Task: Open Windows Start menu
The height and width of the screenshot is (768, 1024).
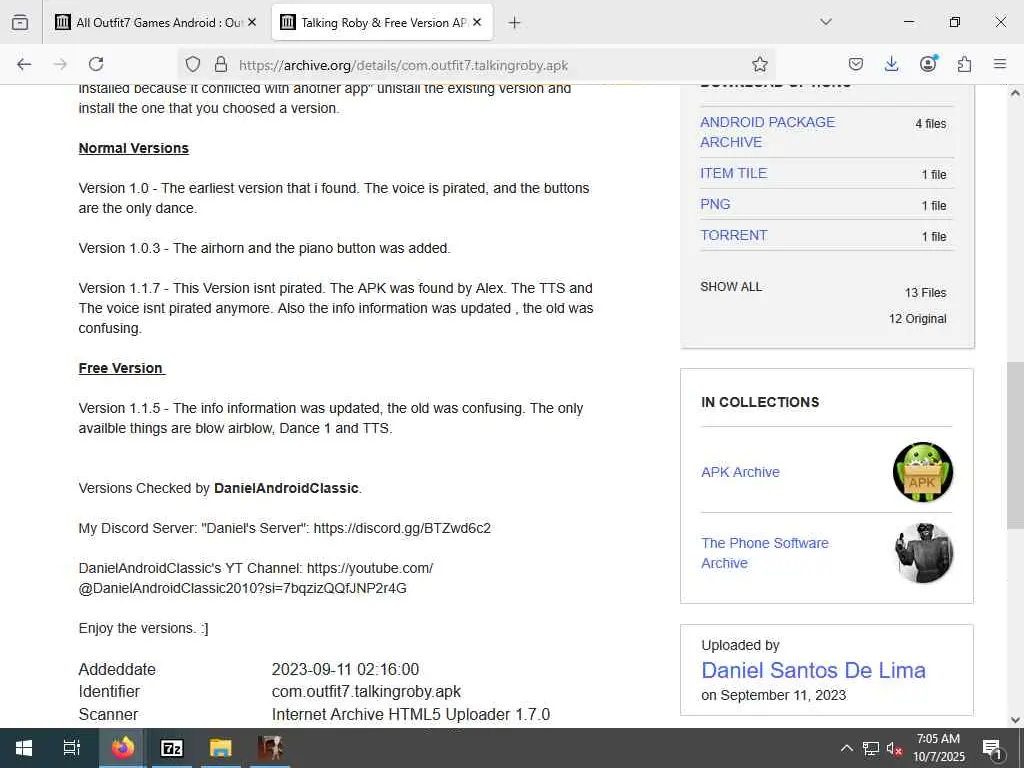Action: tap(24, 748)
